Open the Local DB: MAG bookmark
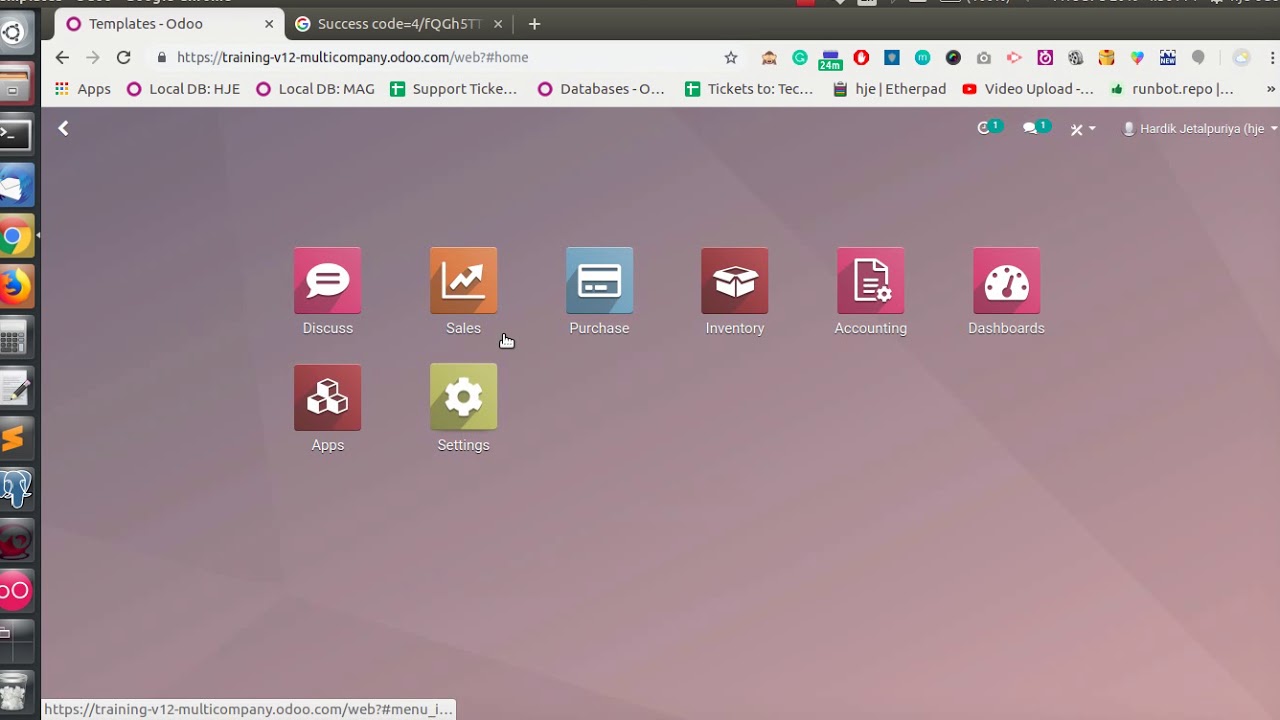 315,89
